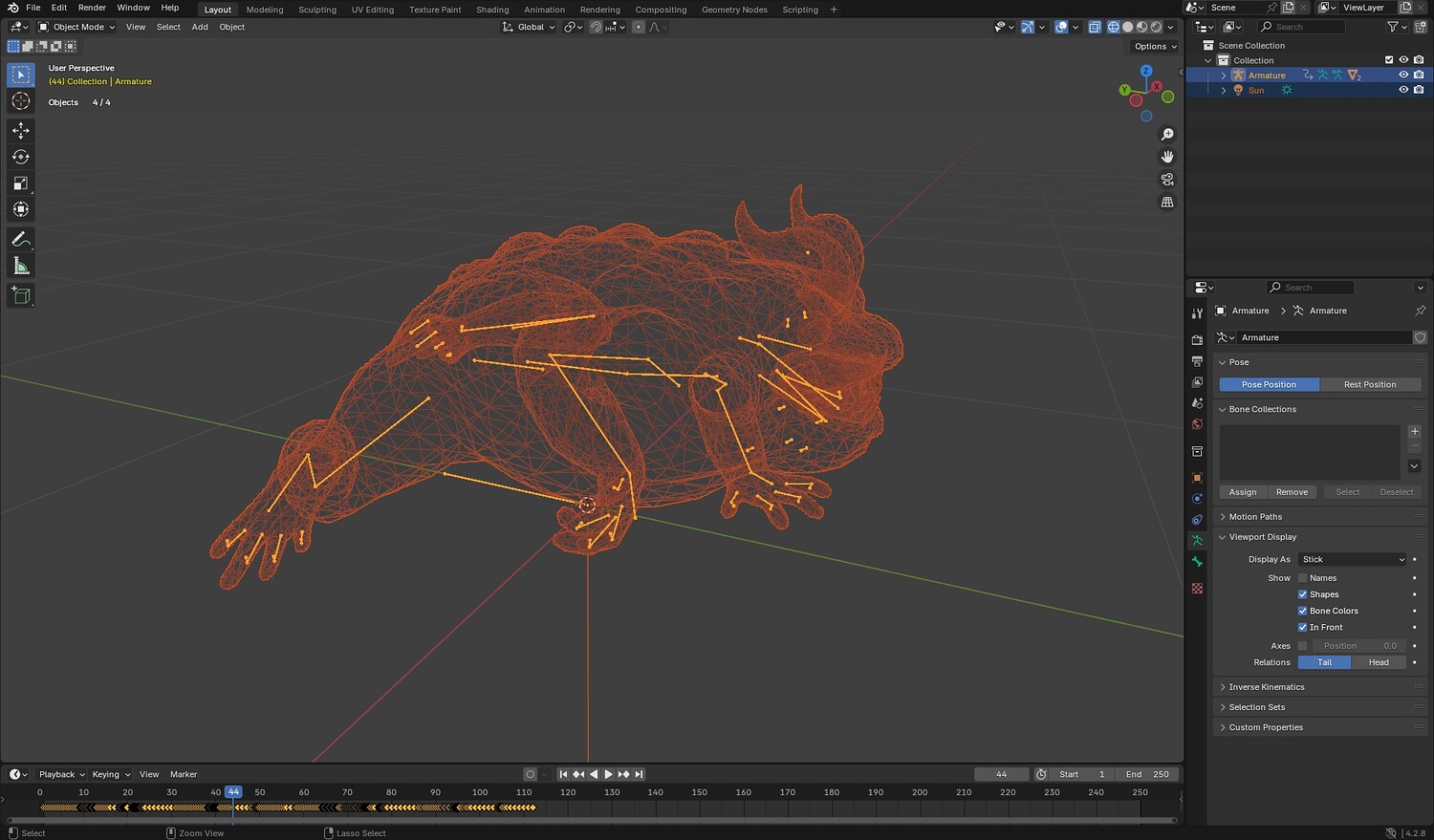This screenshot has height=840, width=1434.
Task: Click the Add Cube tool icon
Action: pyautogui.click(x=20, y=295)
